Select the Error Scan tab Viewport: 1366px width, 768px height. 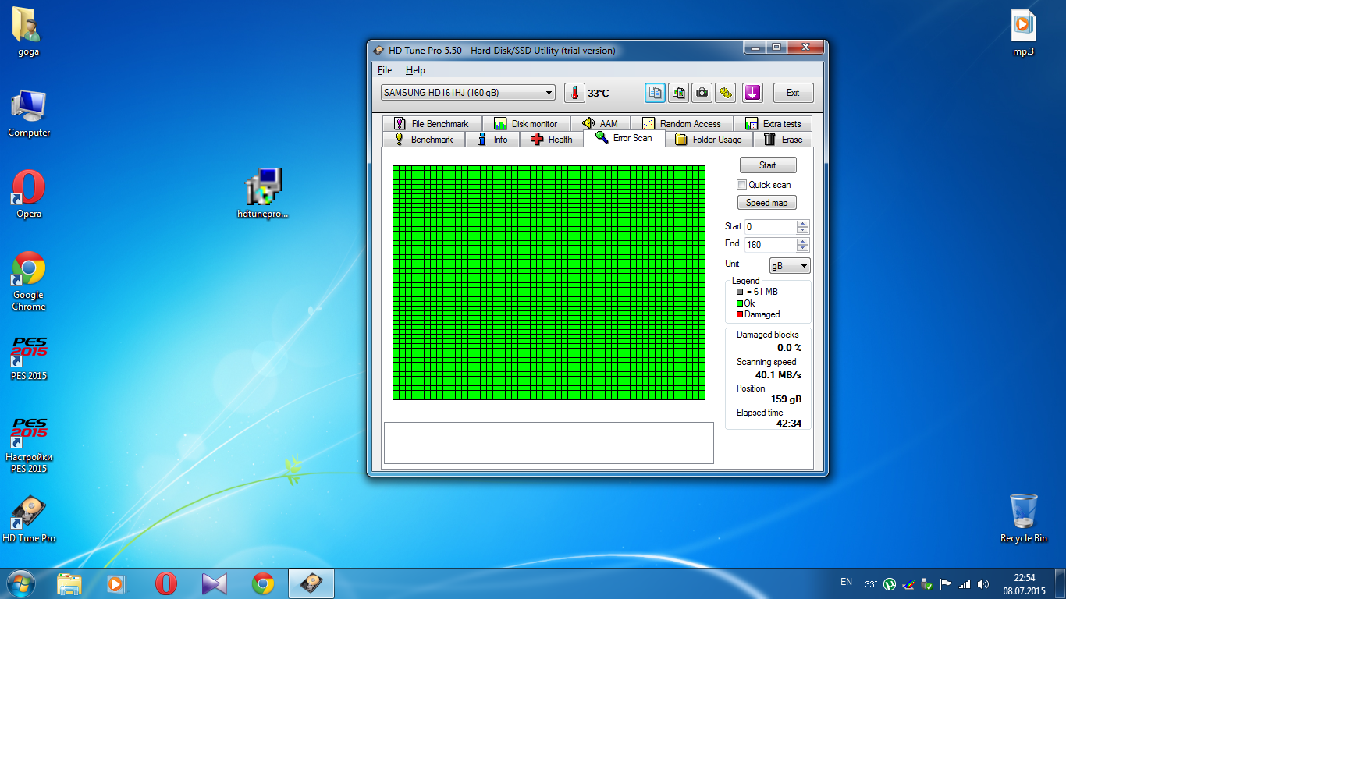(x=624, y=138)
